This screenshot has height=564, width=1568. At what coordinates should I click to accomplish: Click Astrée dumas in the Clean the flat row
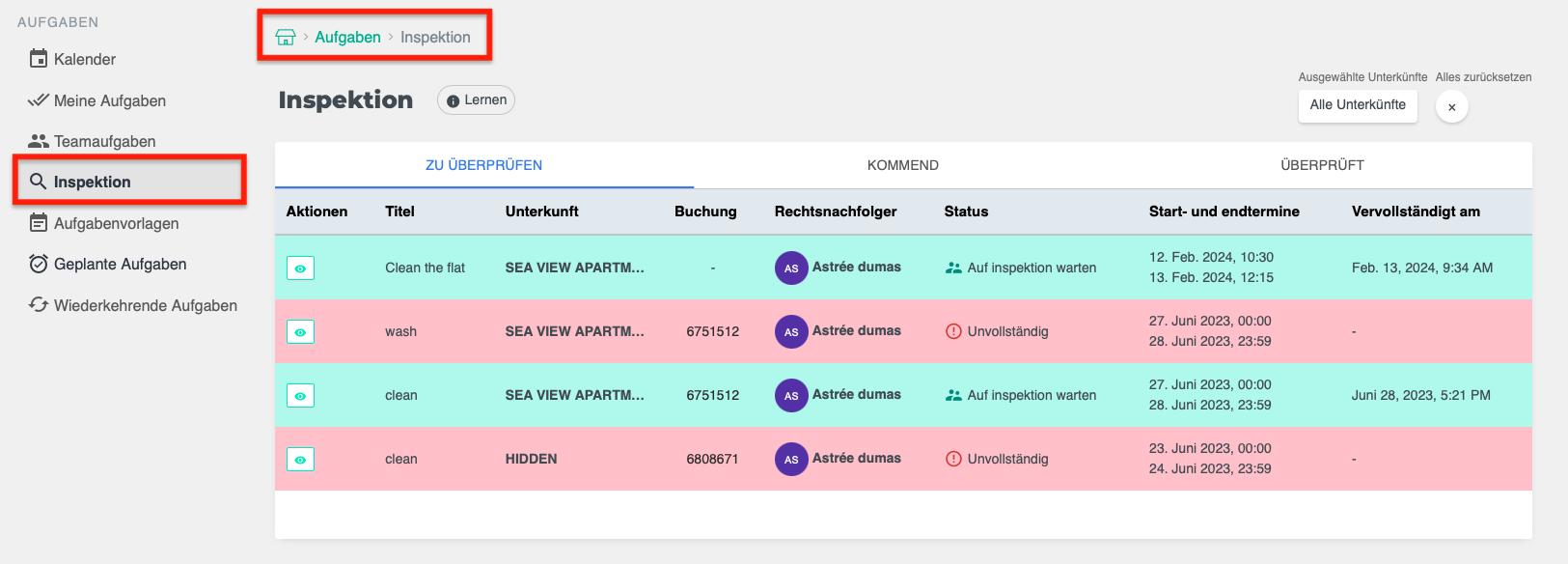tap(857, 267)
